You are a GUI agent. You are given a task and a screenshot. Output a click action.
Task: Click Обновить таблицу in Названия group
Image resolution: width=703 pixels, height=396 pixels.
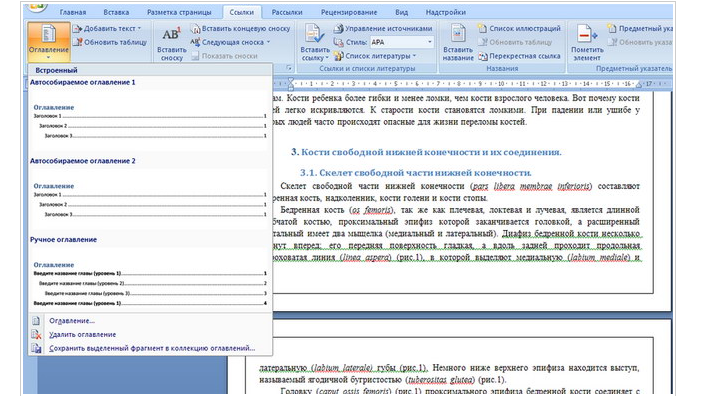(x=515, y=42)
